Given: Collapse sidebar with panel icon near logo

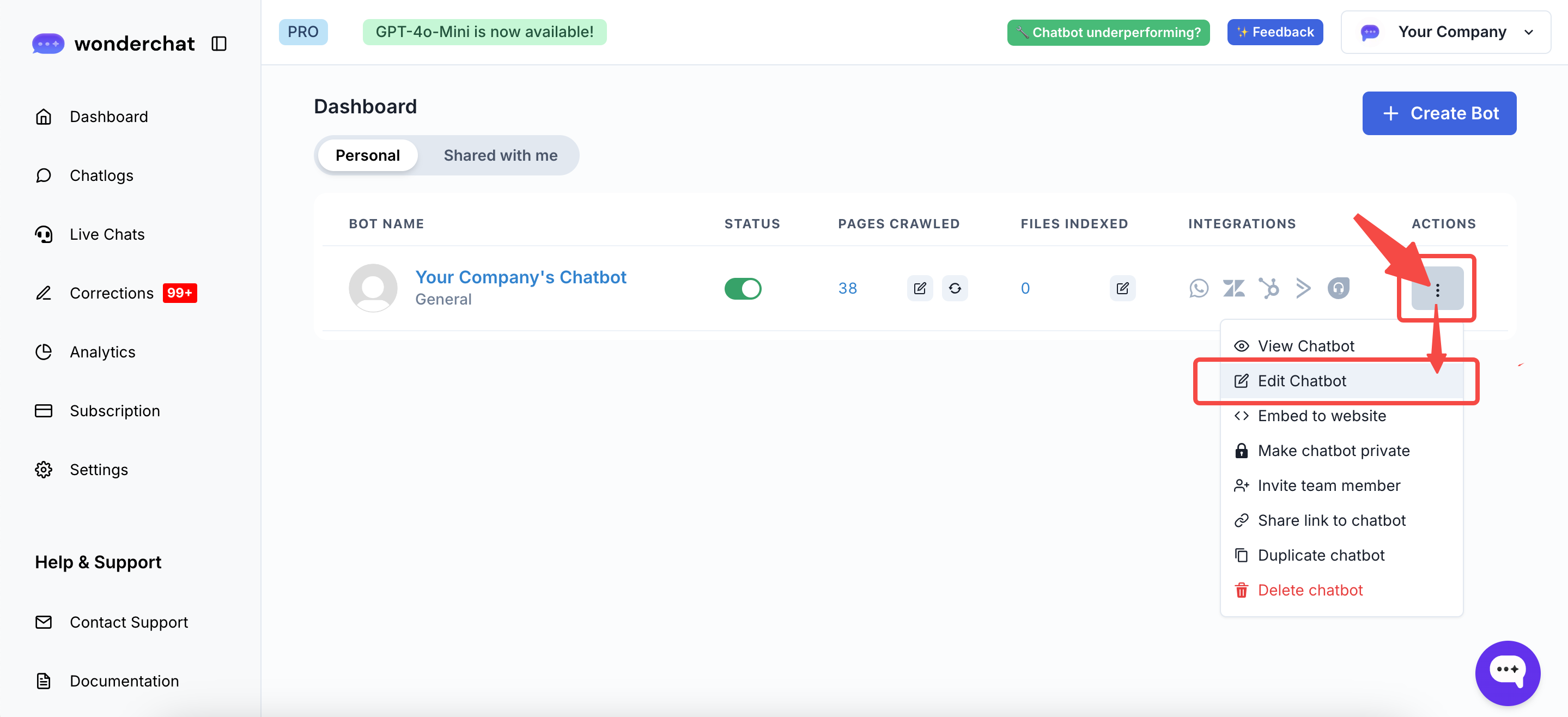Looking at the screenshot, I should point(218,44).
